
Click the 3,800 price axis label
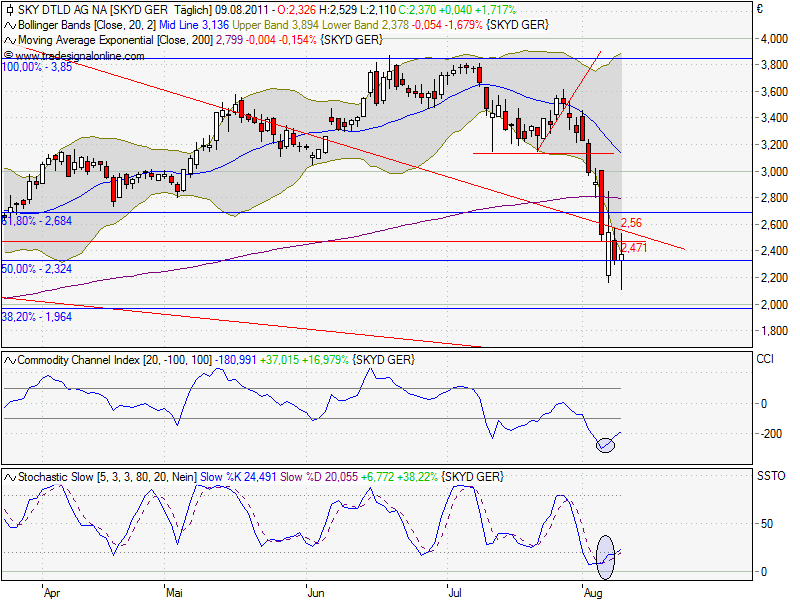click(774, 65)
